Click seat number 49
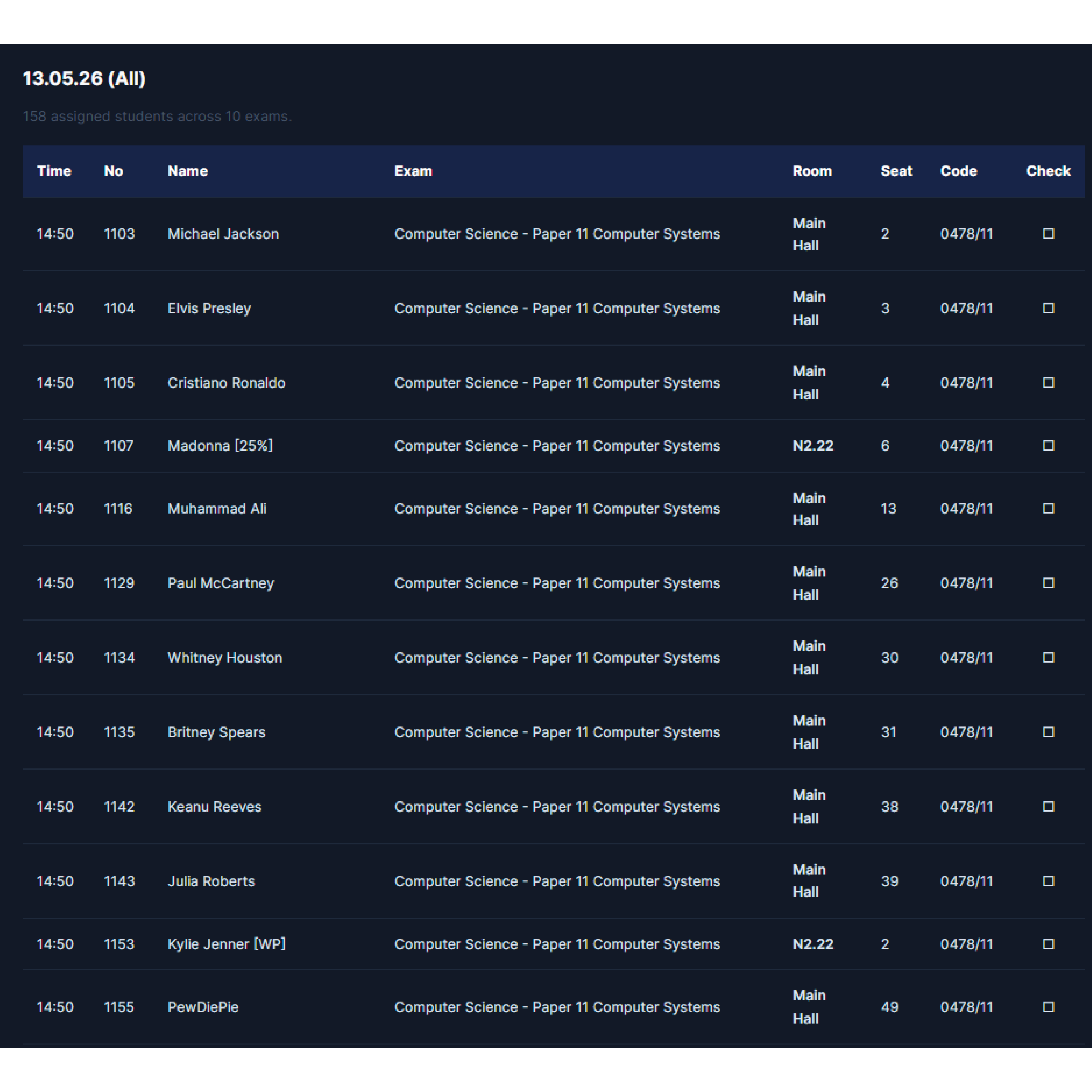The image size is (1092, 1092). [890, 1007]
